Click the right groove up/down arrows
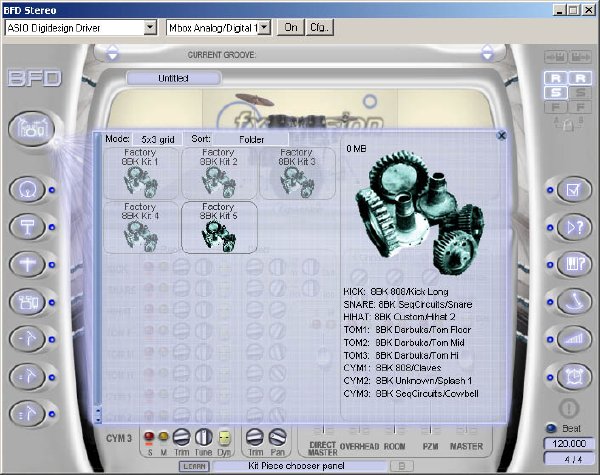Viewport: 600px width, 475px height. pyautogui.click(x=488, y=53)
